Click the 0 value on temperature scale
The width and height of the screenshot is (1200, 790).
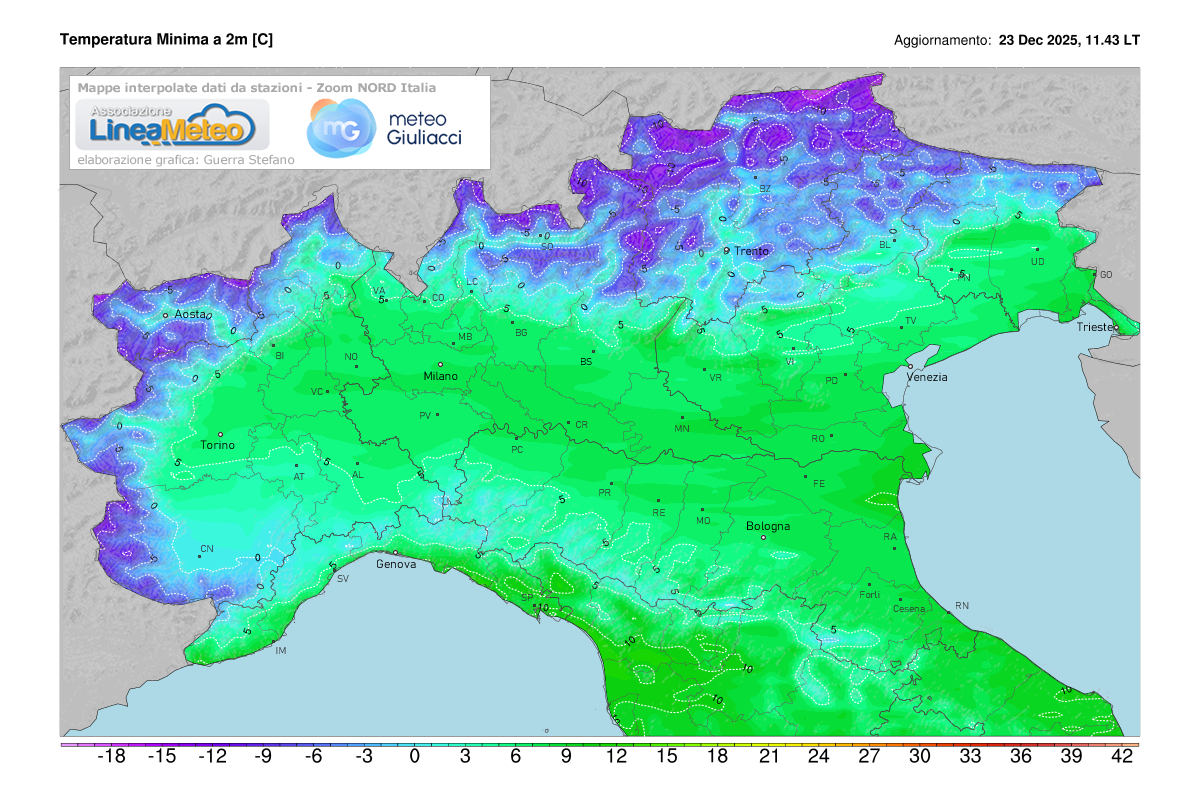414,757
